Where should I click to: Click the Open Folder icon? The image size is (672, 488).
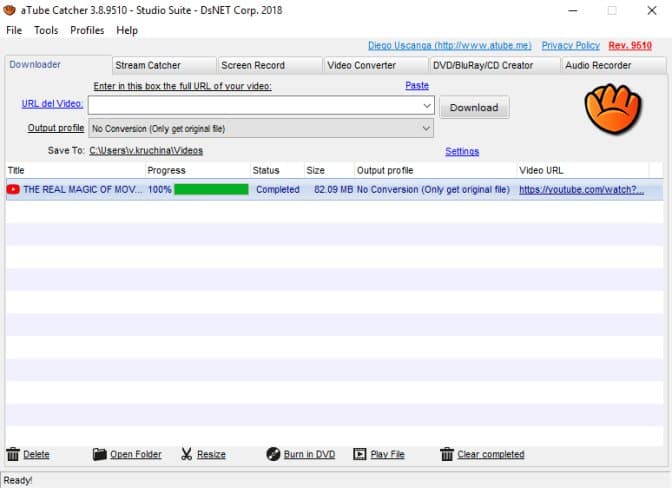[99, 454]
